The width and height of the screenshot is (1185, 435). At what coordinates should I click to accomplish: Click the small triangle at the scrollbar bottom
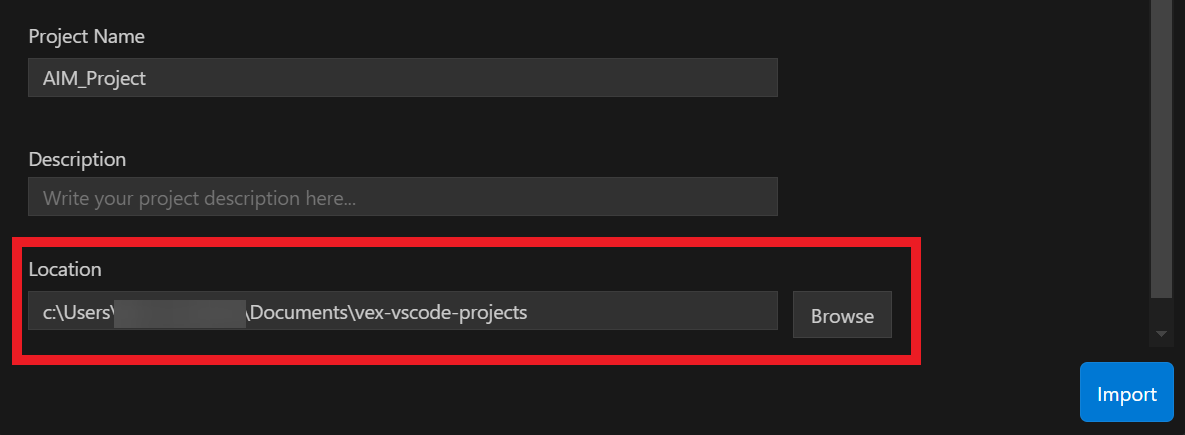[1160, 333]
